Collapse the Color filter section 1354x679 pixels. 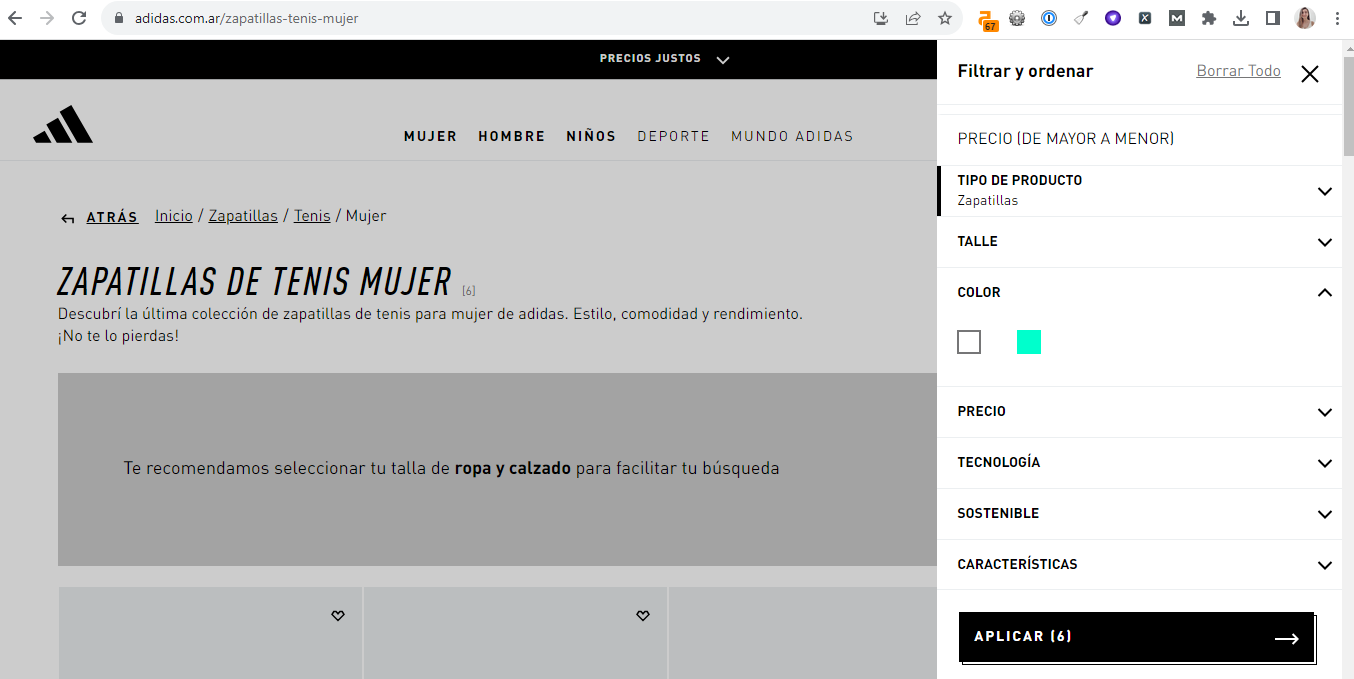pyautogui.click(x=1140, y=293)
